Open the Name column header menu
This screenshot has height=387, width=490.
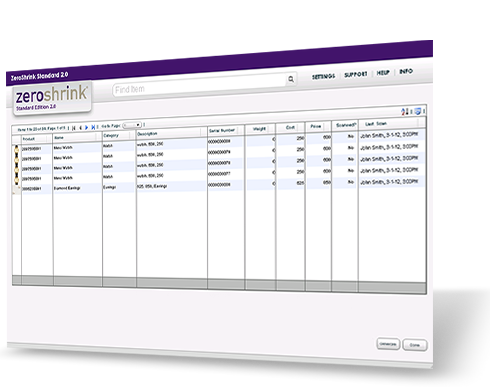click(99, 136)
